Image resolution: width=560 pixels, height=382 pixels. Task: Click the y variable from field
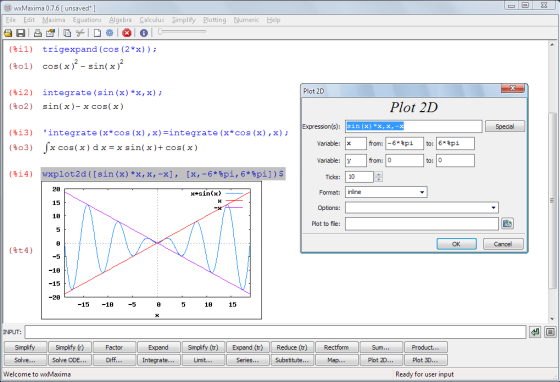tap(404, 161)
